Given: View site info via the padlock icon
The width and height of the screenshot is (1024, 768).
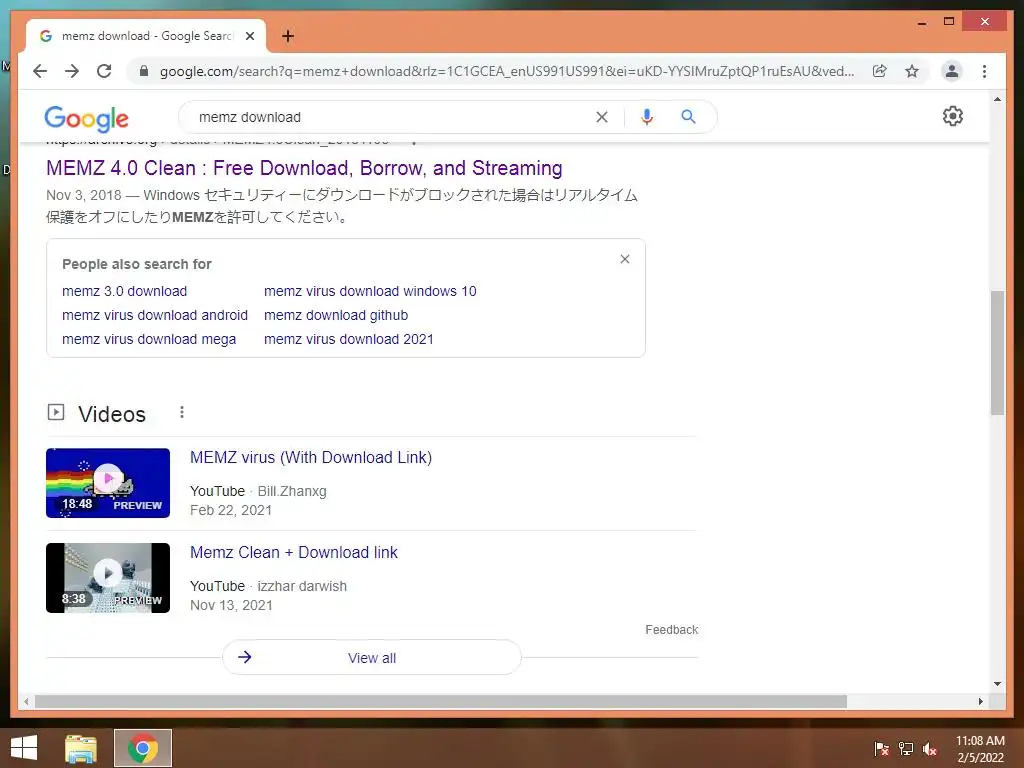Looking at the screenshot, I should (x=144, y=71).
